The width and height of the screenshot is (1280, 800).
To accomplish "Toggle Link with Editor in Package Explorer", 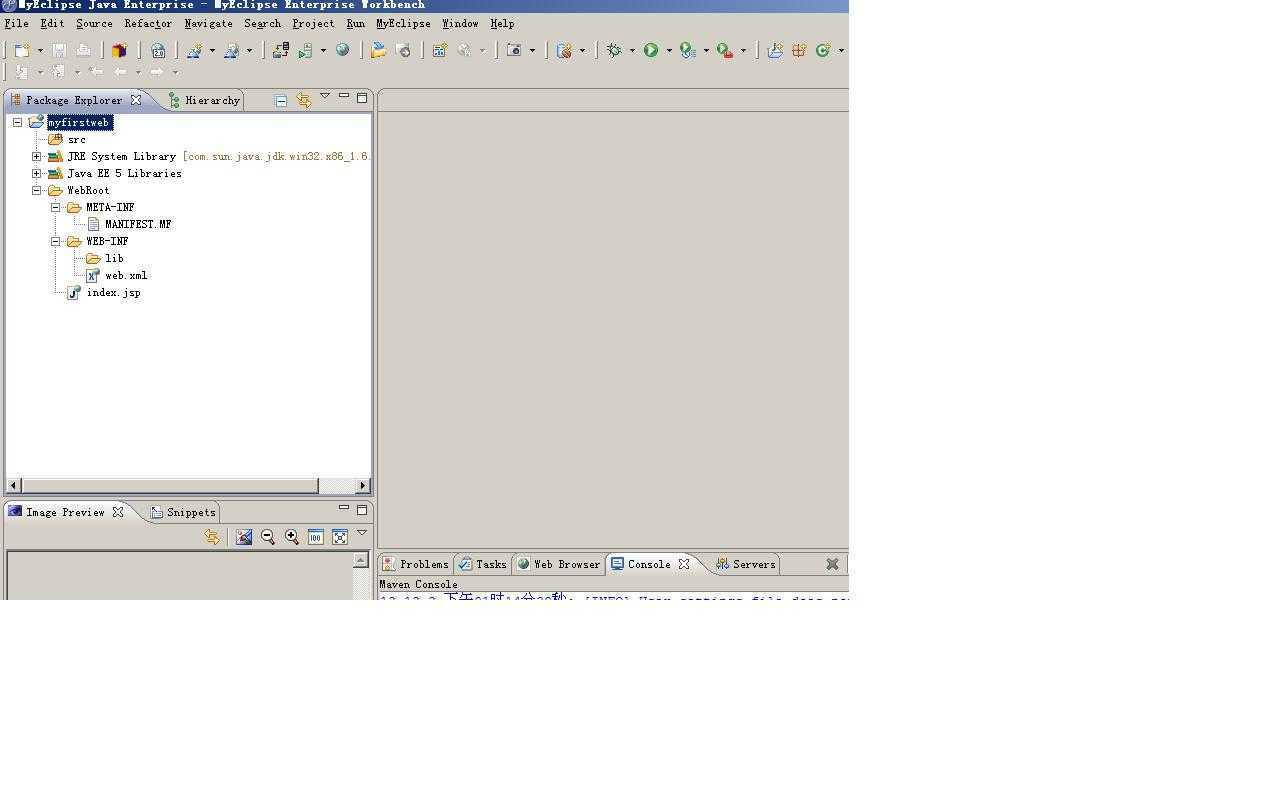I will tap(303, 100).
